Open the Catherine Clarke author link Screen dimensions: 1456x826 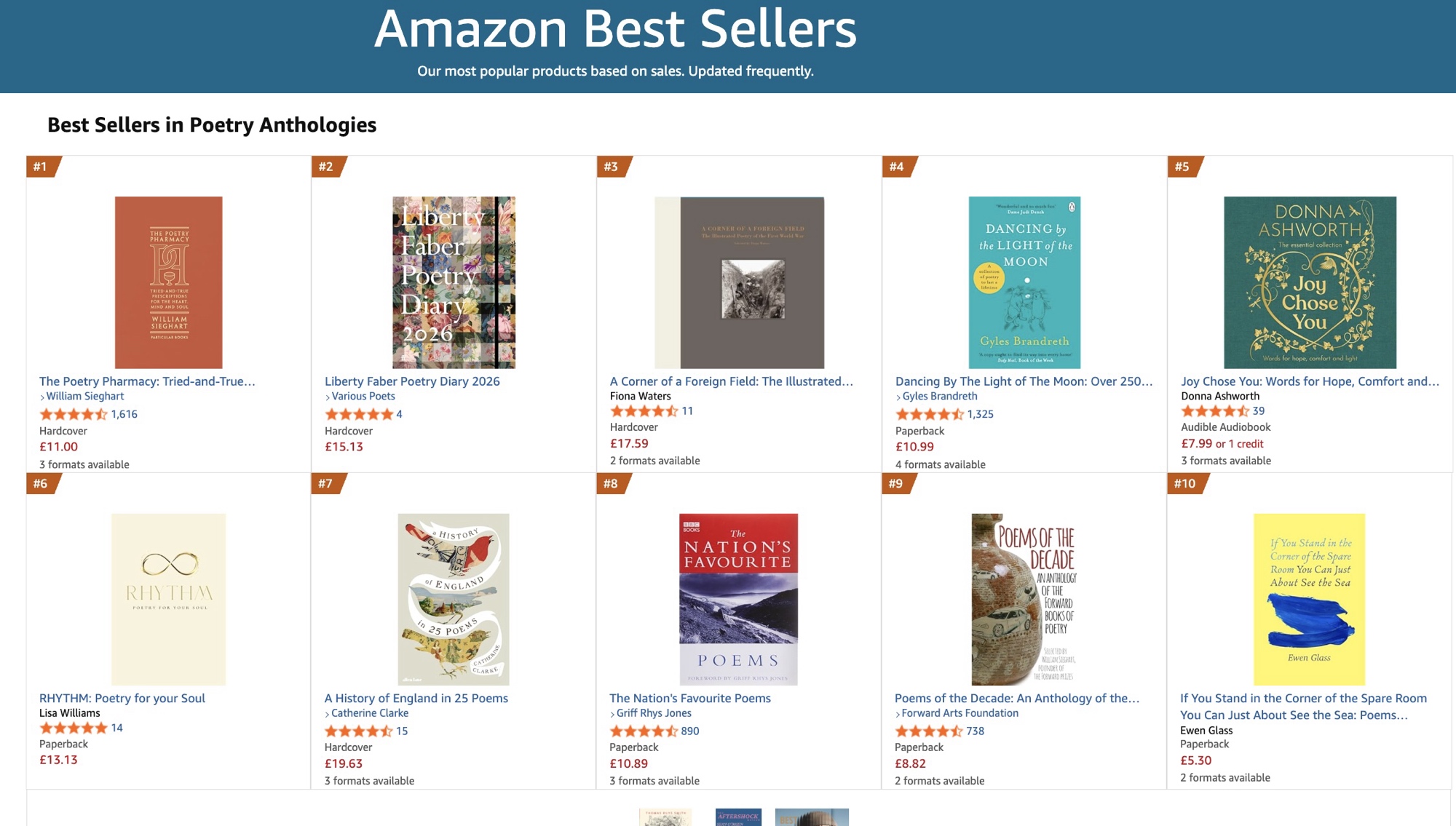pyautogui.click(x=369, y=713)
